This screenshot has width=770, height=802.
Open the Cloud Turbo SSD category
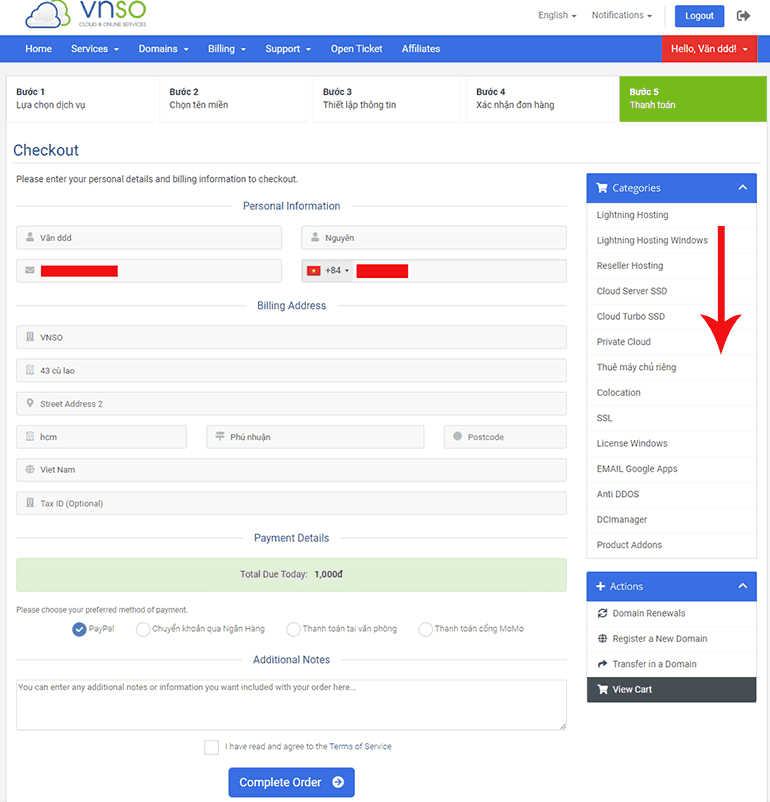[671, 317]
